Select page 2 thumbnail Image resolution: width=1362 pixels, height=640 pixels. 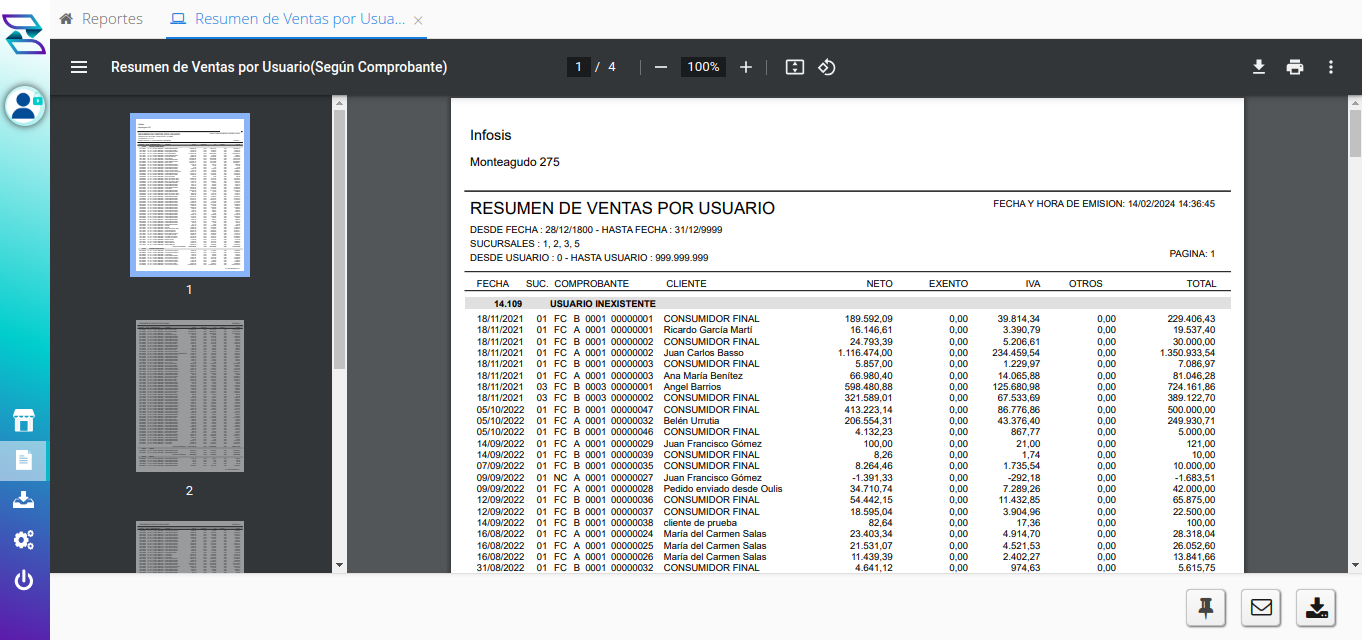pos(190,396)
